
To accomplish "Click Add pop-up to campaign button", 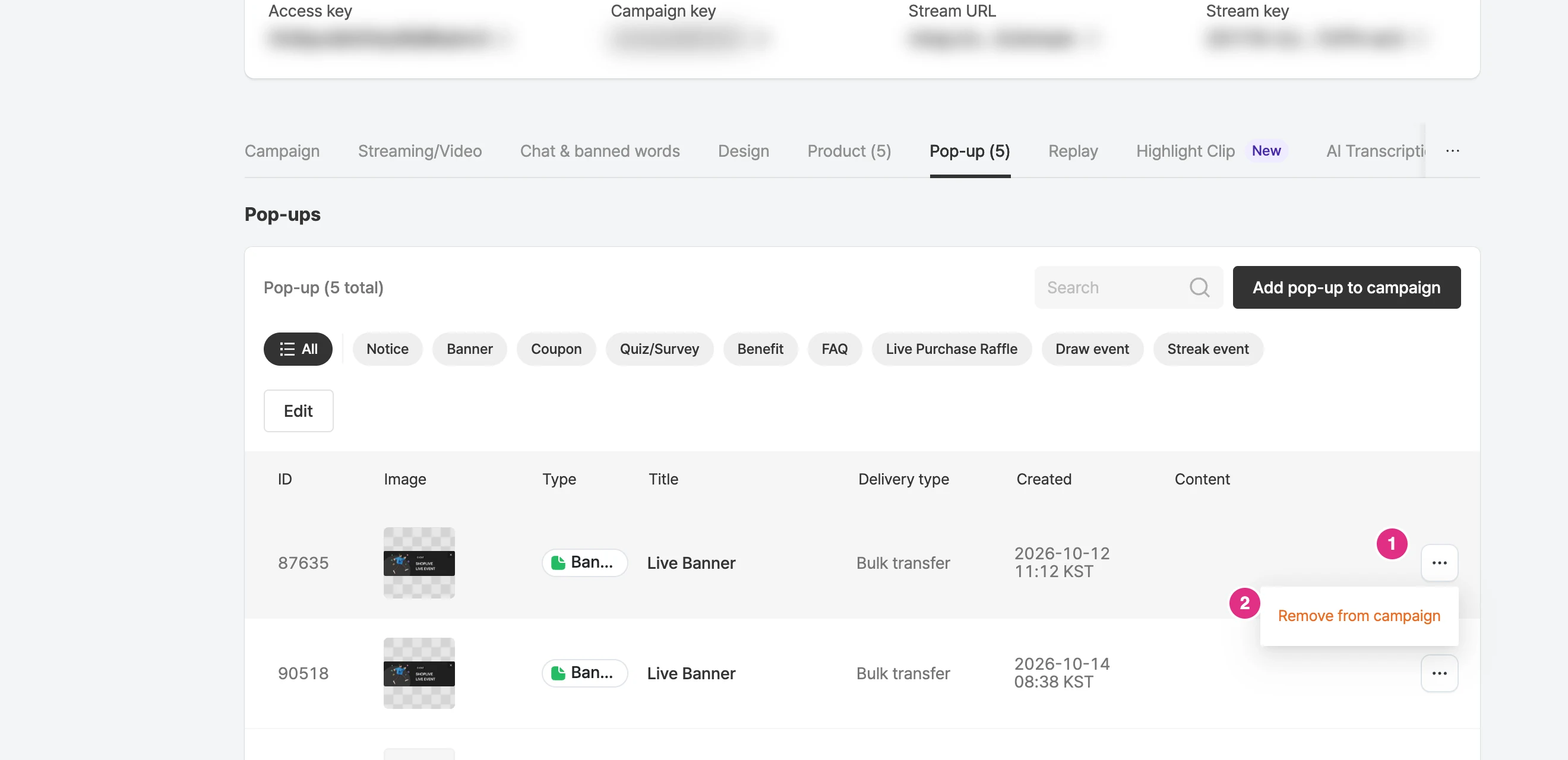I will tap(1346, 287).
